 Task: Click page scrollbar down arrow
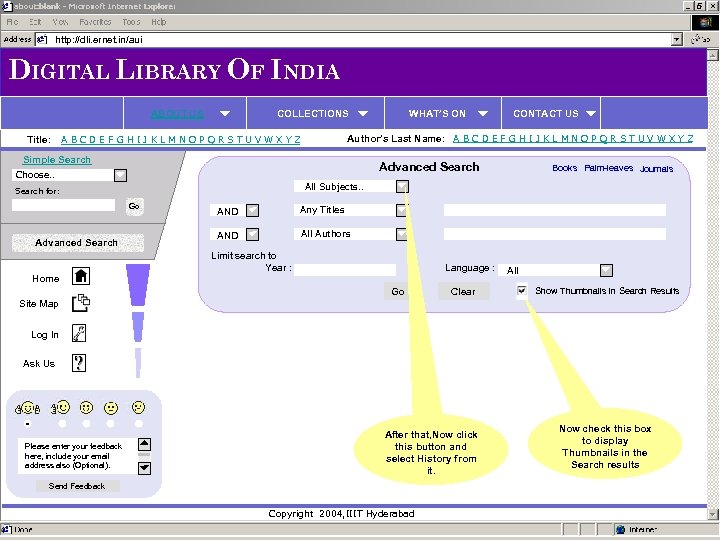coord(713,514)
